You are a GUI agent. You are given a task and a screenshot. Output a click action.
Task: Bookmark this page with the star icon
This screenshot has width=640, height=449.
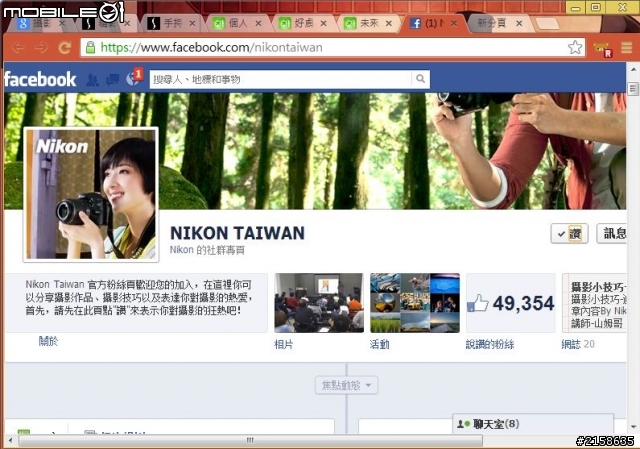point(575,47)
